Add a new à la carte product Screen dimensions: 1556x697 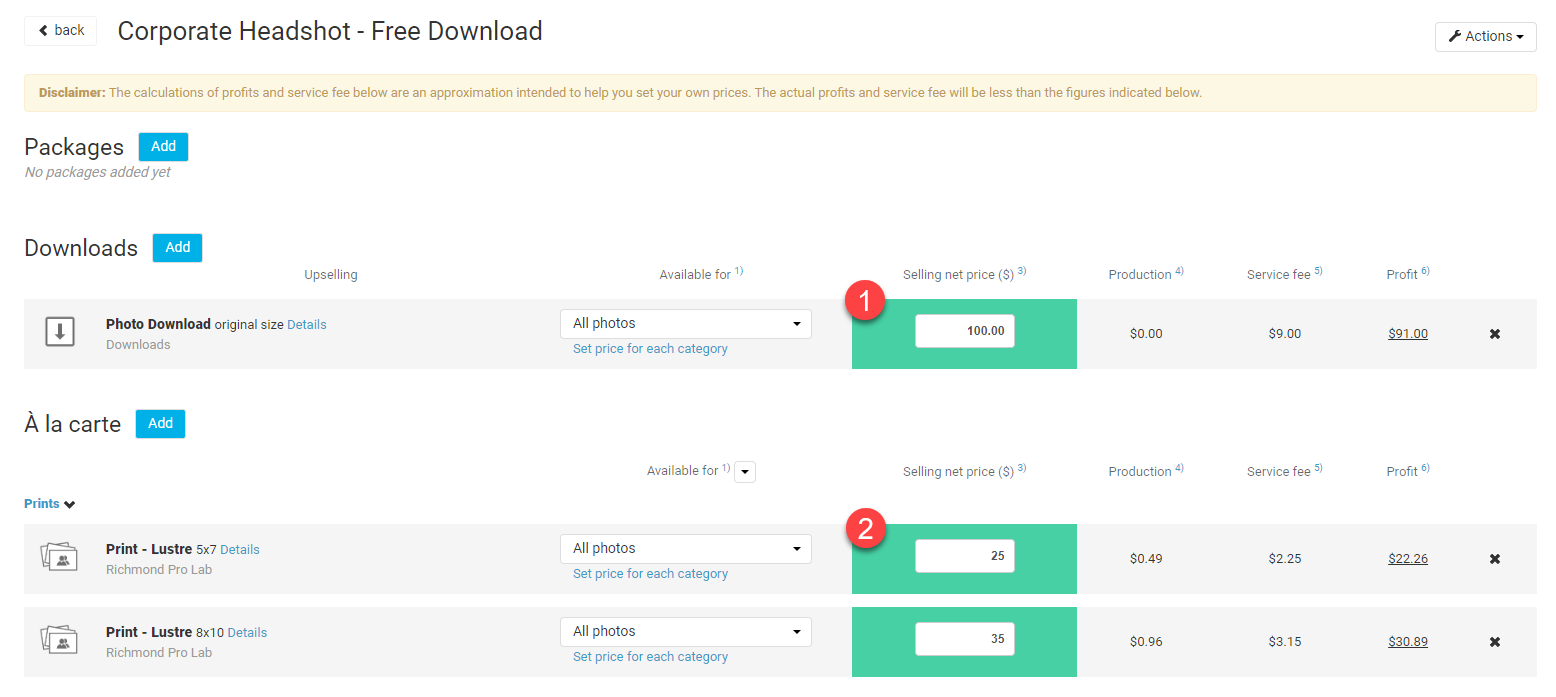(x=160, y=424)
